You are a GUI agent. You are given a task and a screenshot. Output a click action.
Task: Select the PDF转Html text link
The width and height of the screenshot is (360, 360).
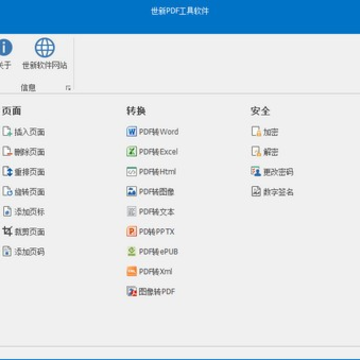click(157, 172)
